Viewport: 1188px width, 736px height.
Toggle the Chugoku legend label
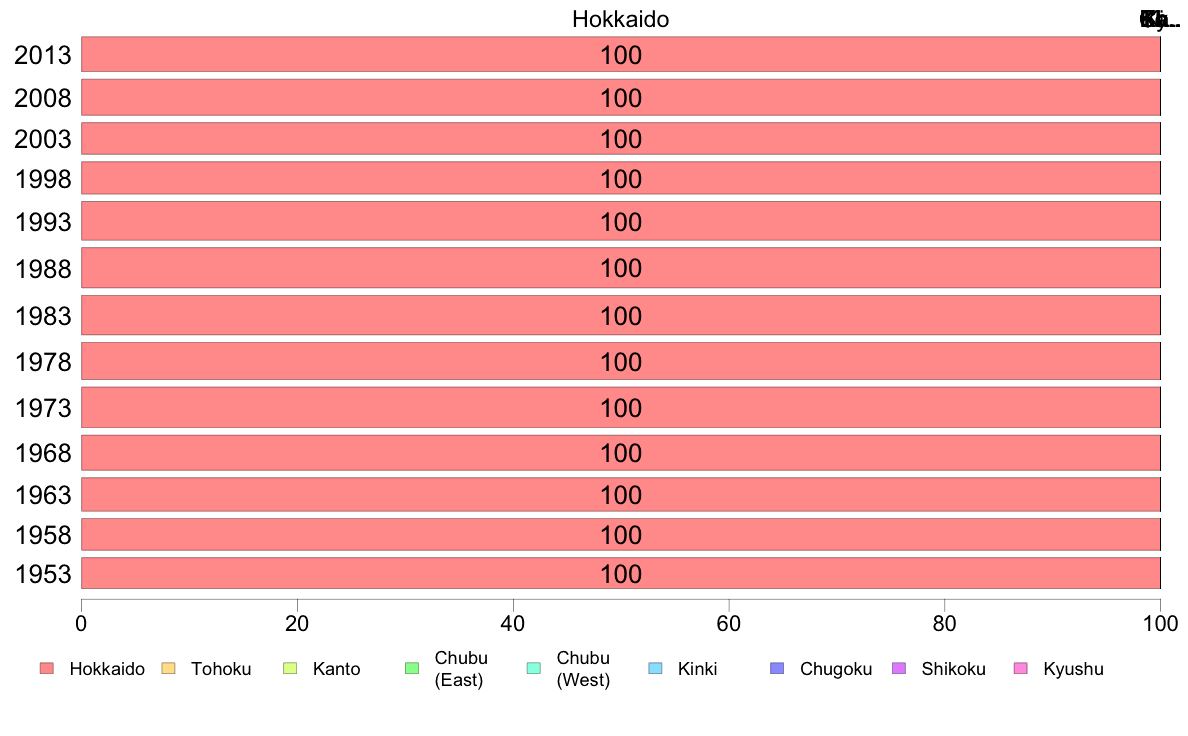836,669
